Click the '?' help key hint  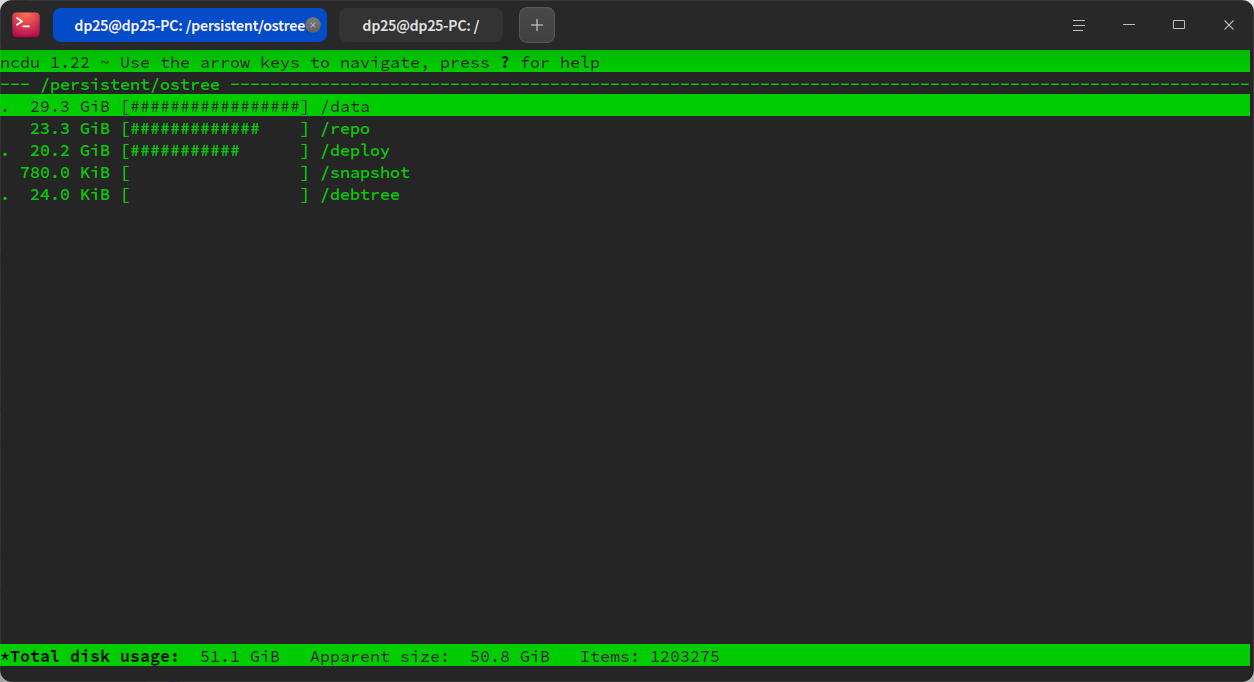tap(505, 62)
